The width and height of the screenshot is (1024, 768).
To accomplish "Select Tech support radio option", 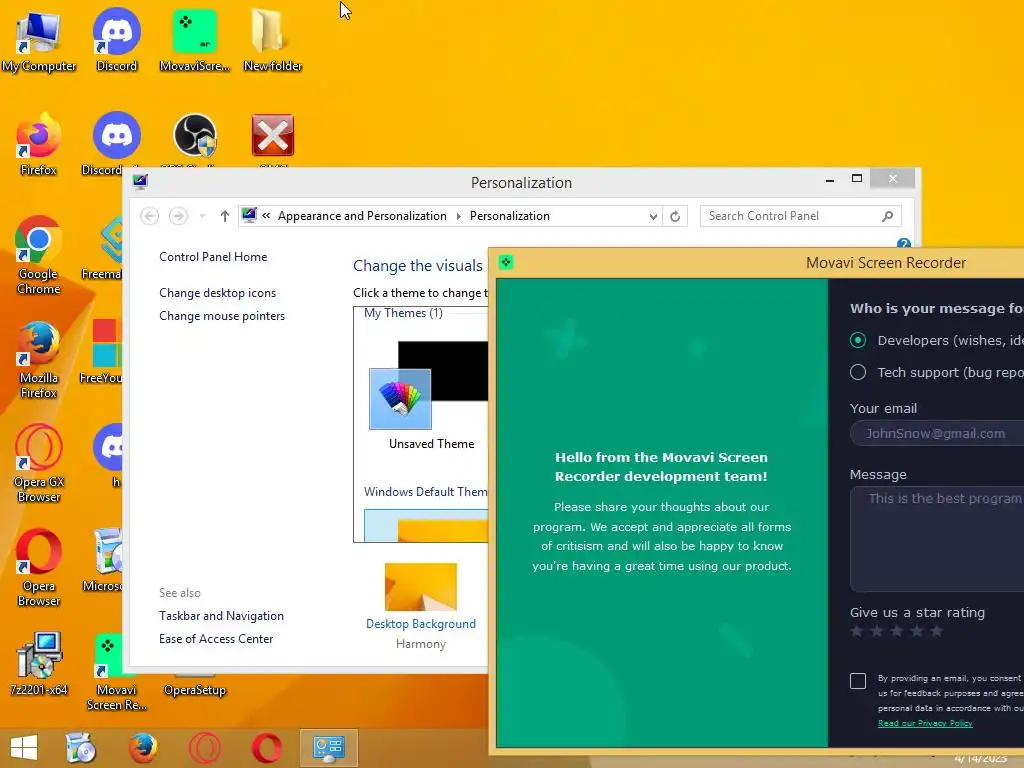I will tap(857, 372).
